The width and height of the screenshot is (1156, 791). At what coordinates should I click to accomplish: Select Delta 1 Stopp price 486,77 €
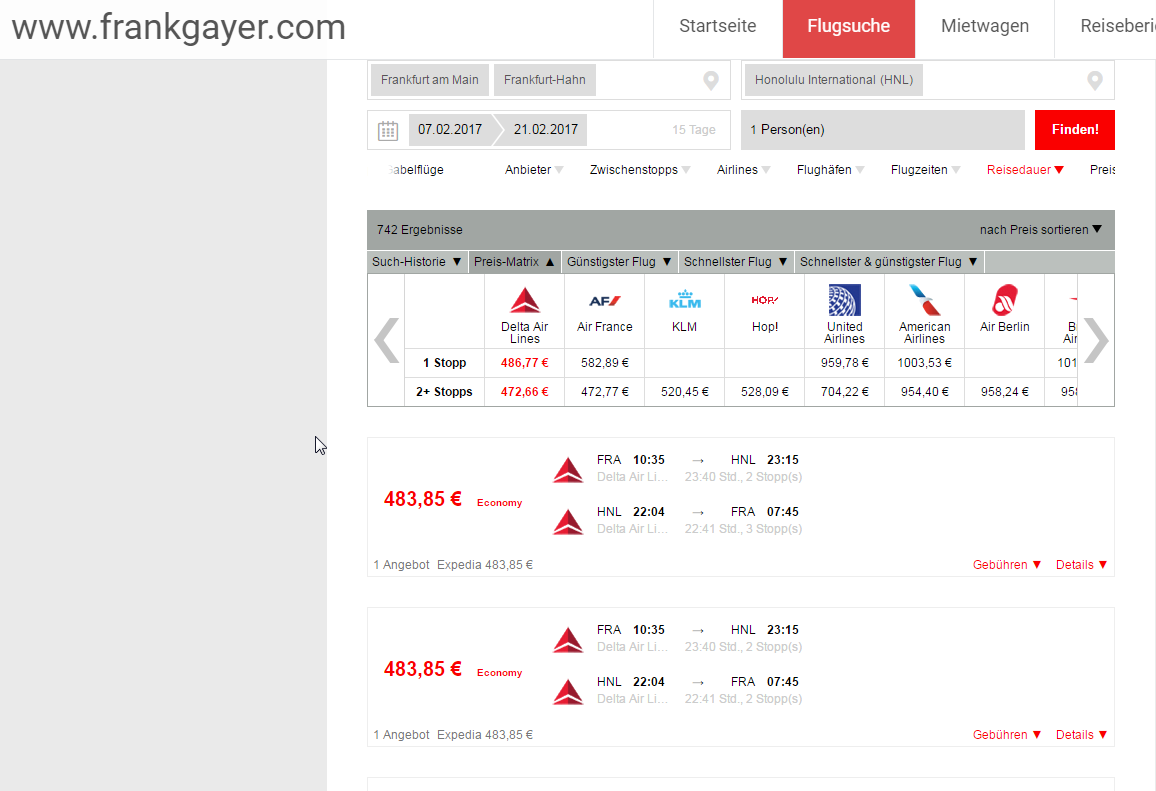[525, 363]
